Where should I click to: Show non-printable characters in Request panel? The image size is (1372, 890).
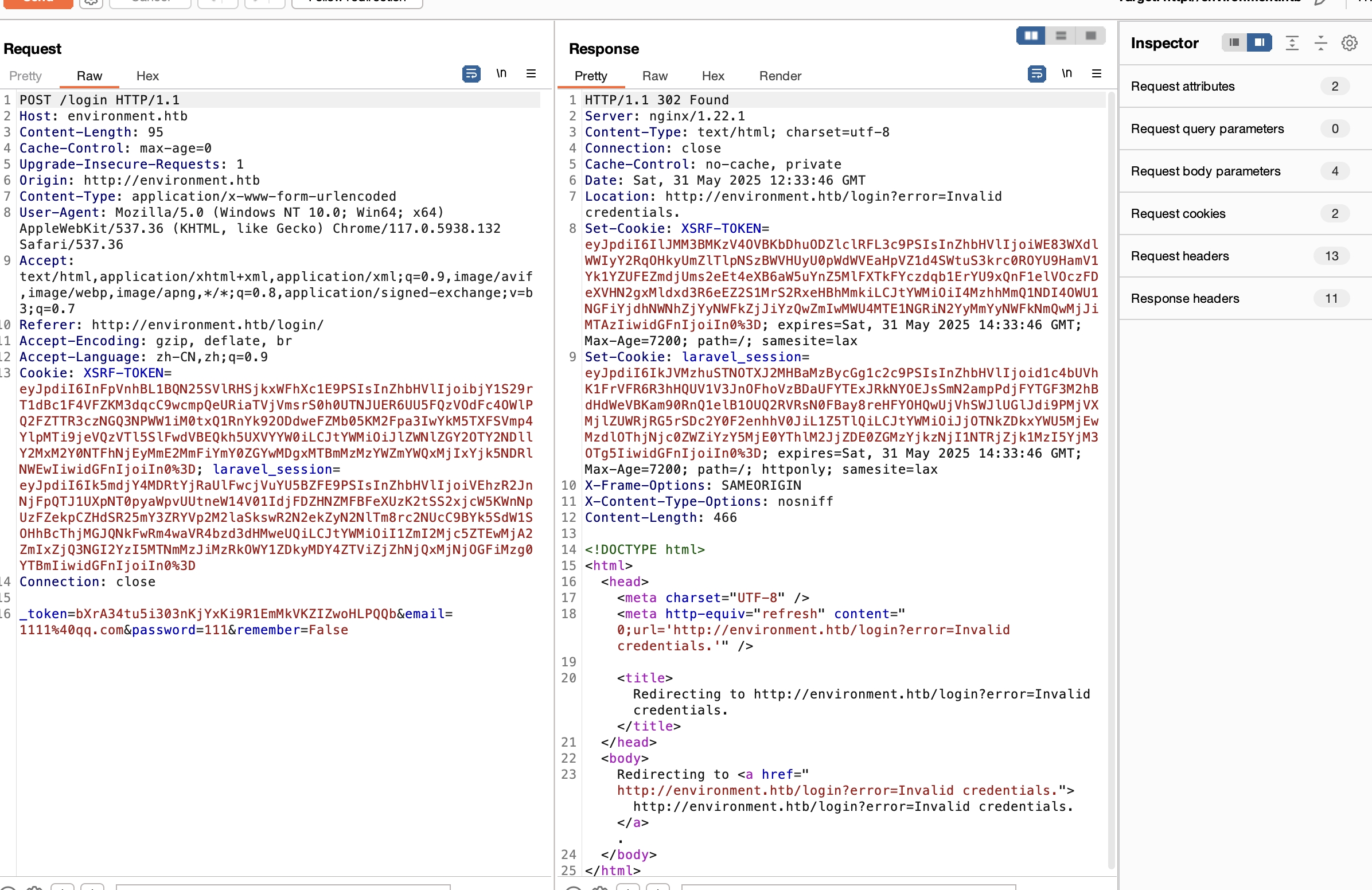click(501, 74)
